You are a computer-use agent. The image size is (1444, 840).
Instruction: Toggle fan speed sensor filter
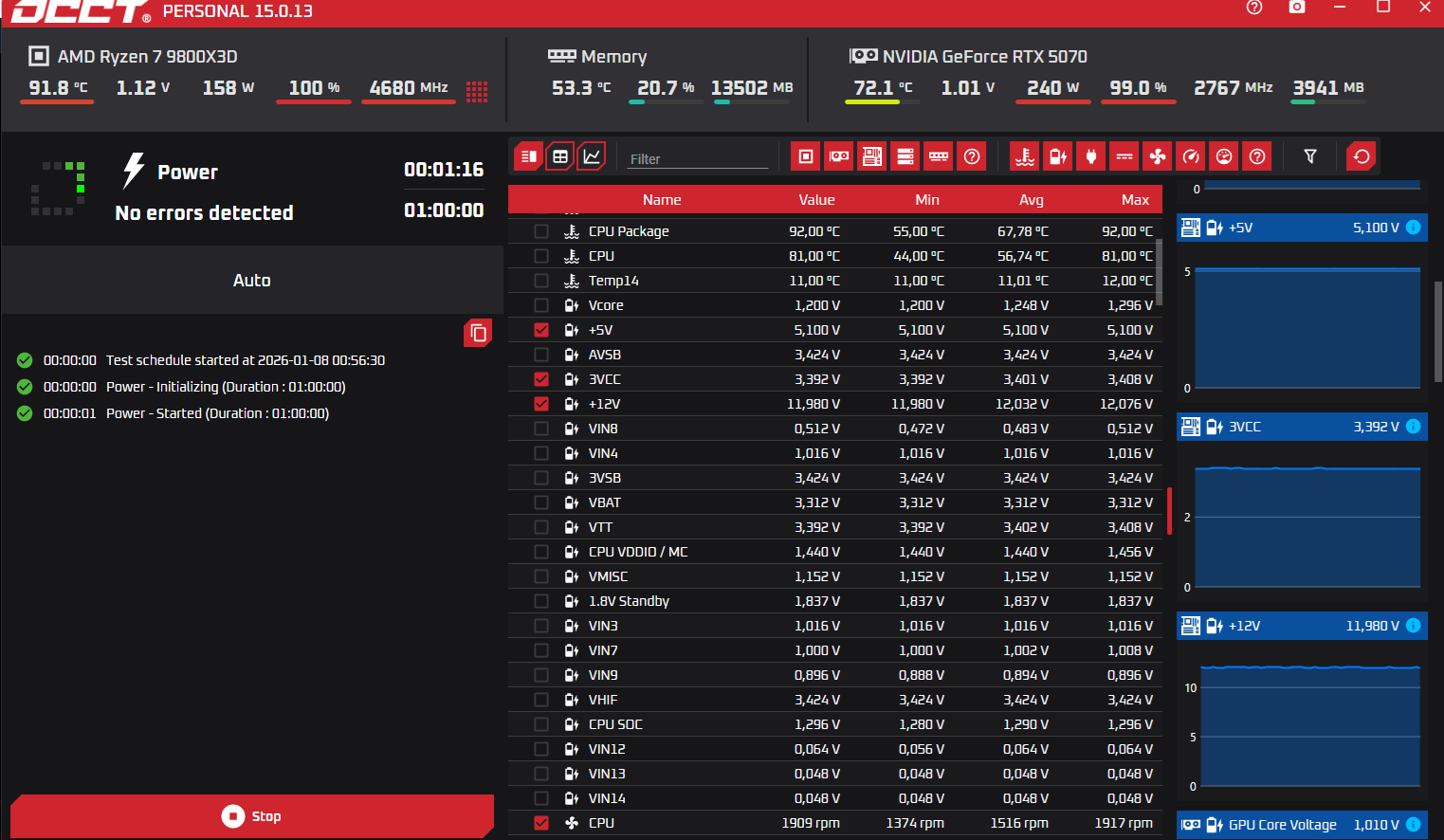click(1158, 156)
